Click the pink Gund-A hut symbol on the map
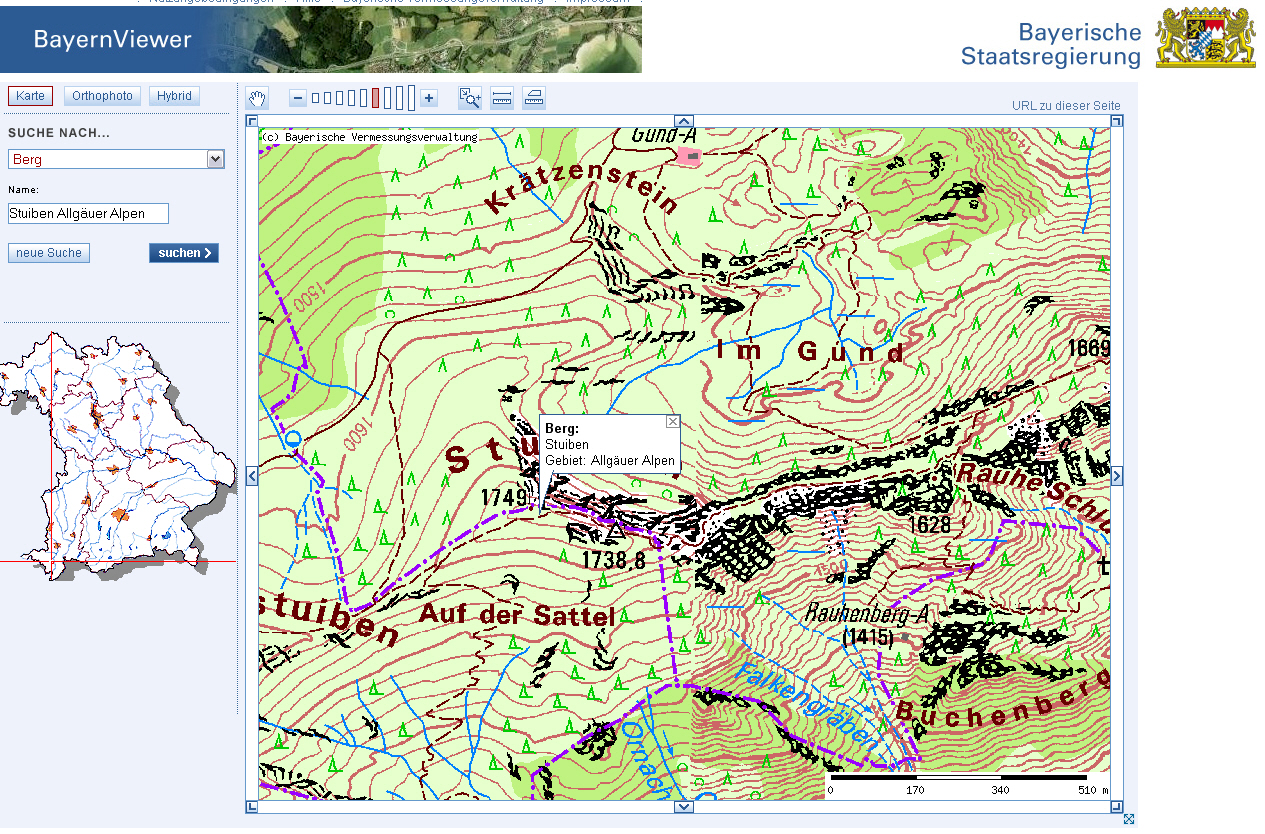 click(x=689, y=156)
